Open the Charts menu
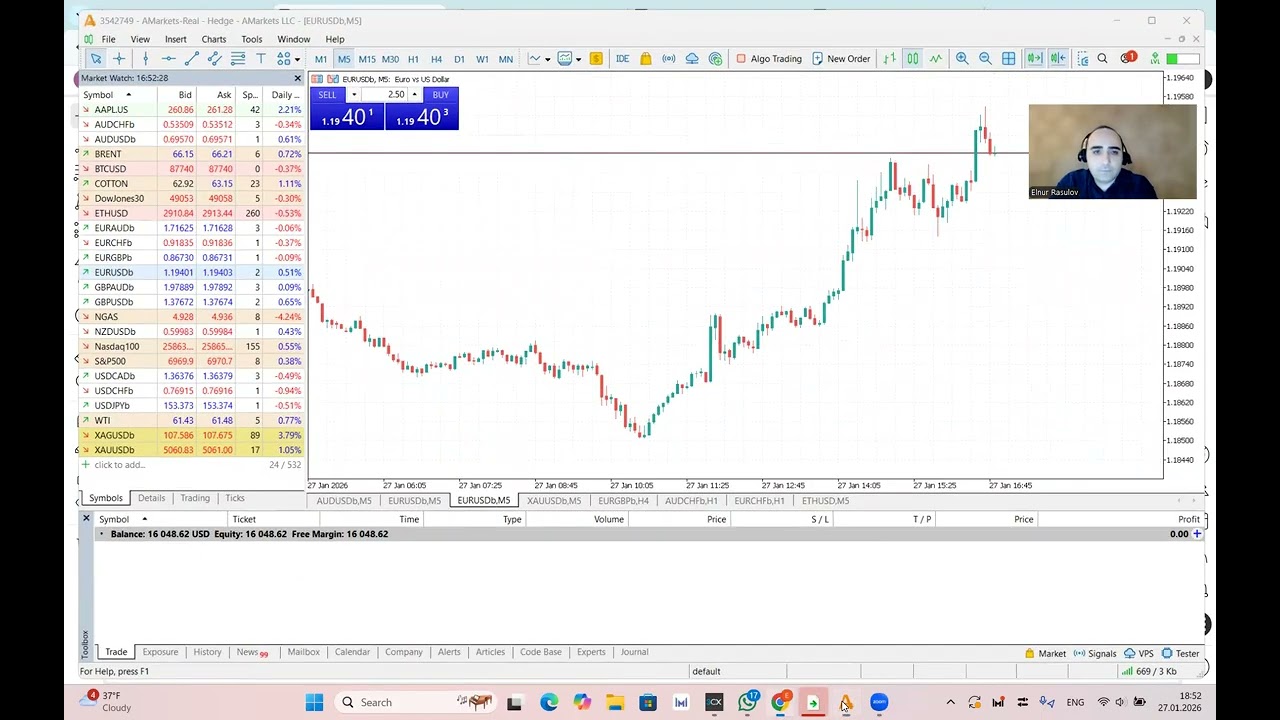The width and height of the screenshot is (1280, 720). pos(213,40)
